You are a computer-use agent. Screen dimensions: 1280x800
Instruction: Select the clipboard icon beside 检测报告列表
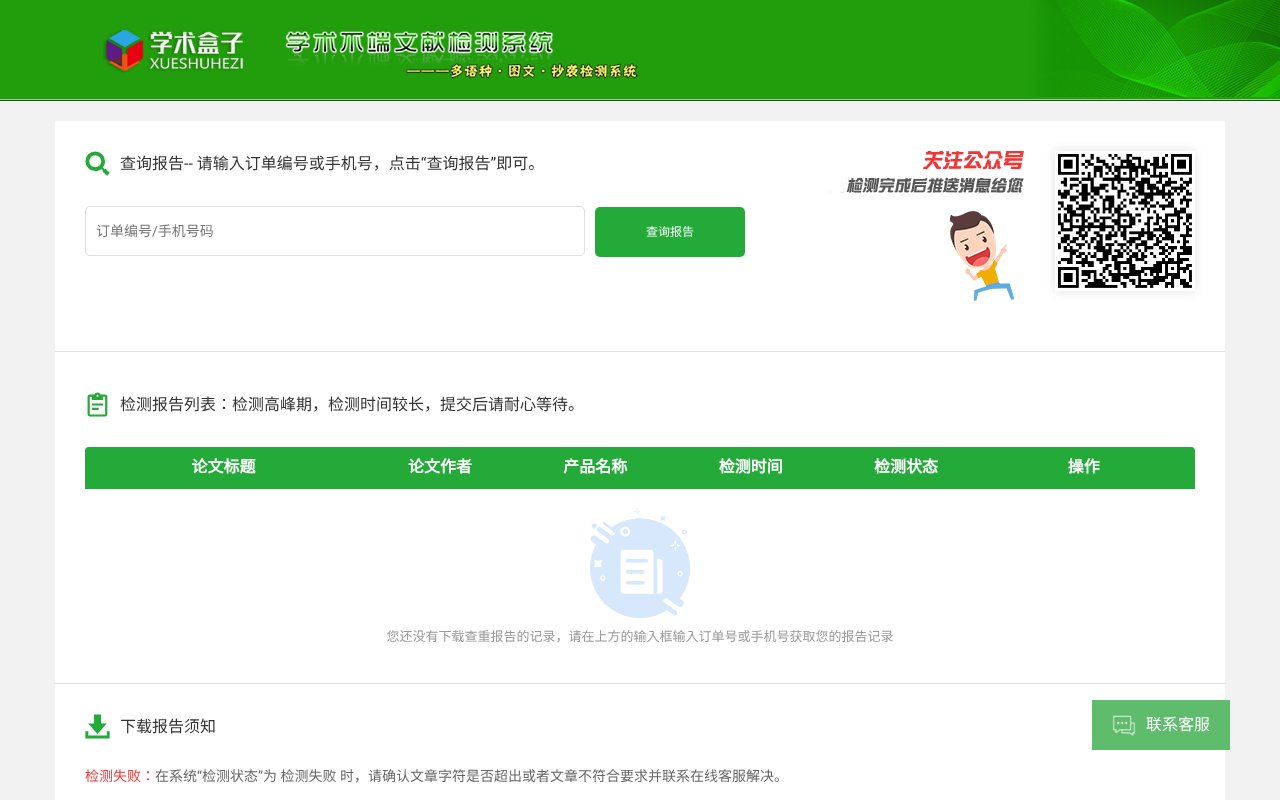[96, 403]
